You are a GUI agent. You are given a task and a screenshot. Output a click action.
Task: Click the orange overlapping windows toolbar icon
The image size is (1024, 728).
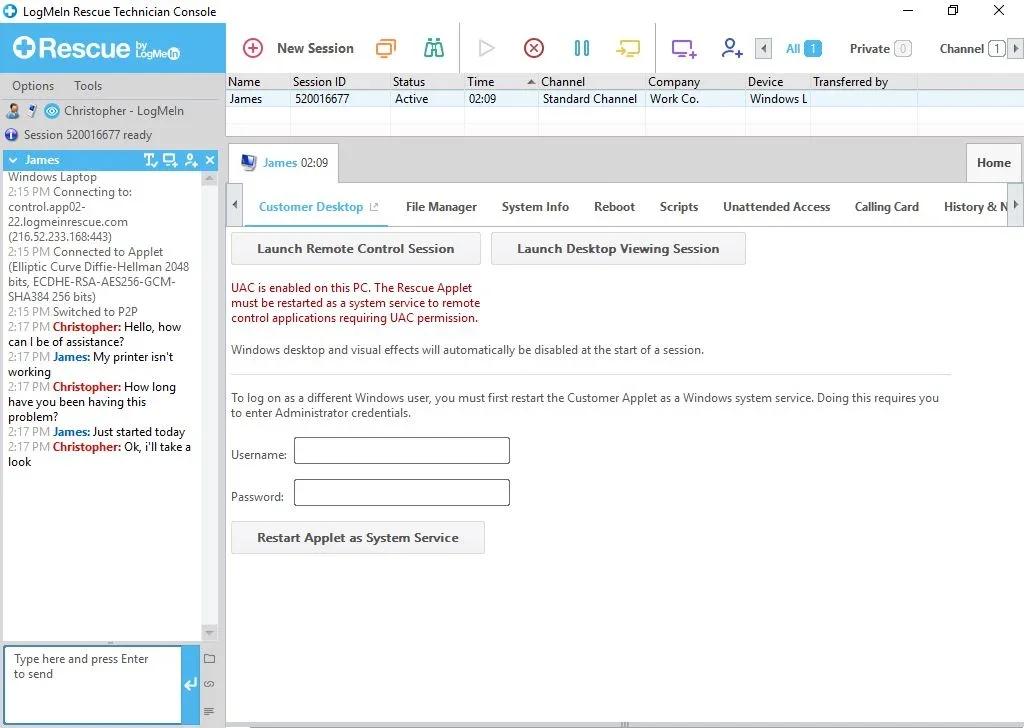pos(386,48)
